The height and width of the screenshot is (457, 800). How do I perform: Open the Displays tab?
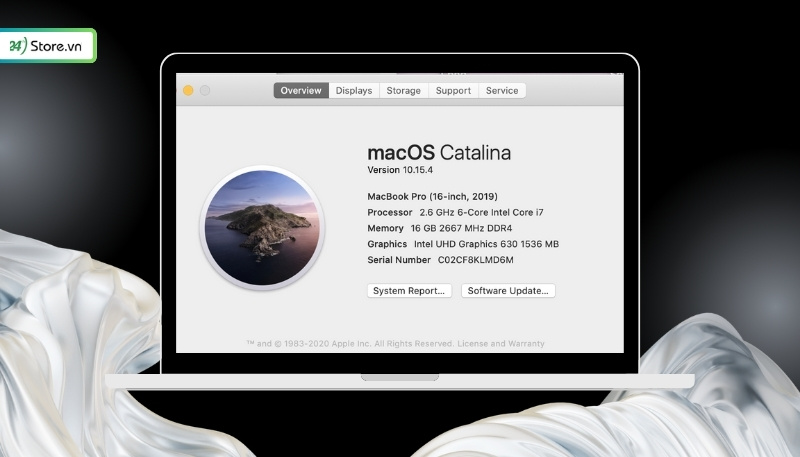[354, 90]
